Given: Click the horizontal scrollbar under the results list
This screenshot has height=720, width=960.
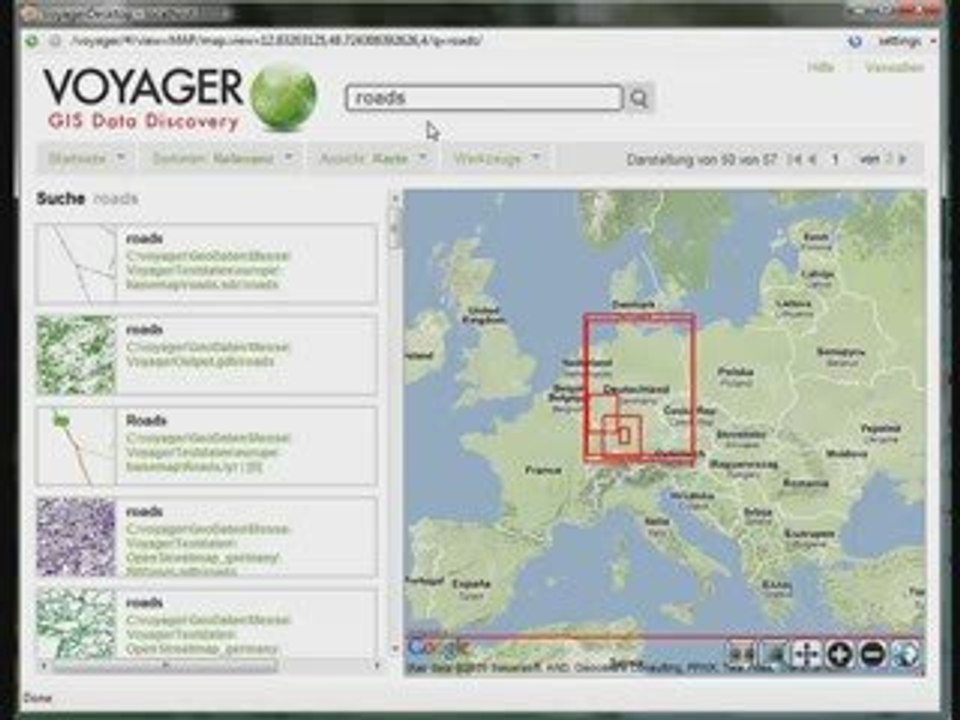Looking at the screenshot, I should coord(165,666).
